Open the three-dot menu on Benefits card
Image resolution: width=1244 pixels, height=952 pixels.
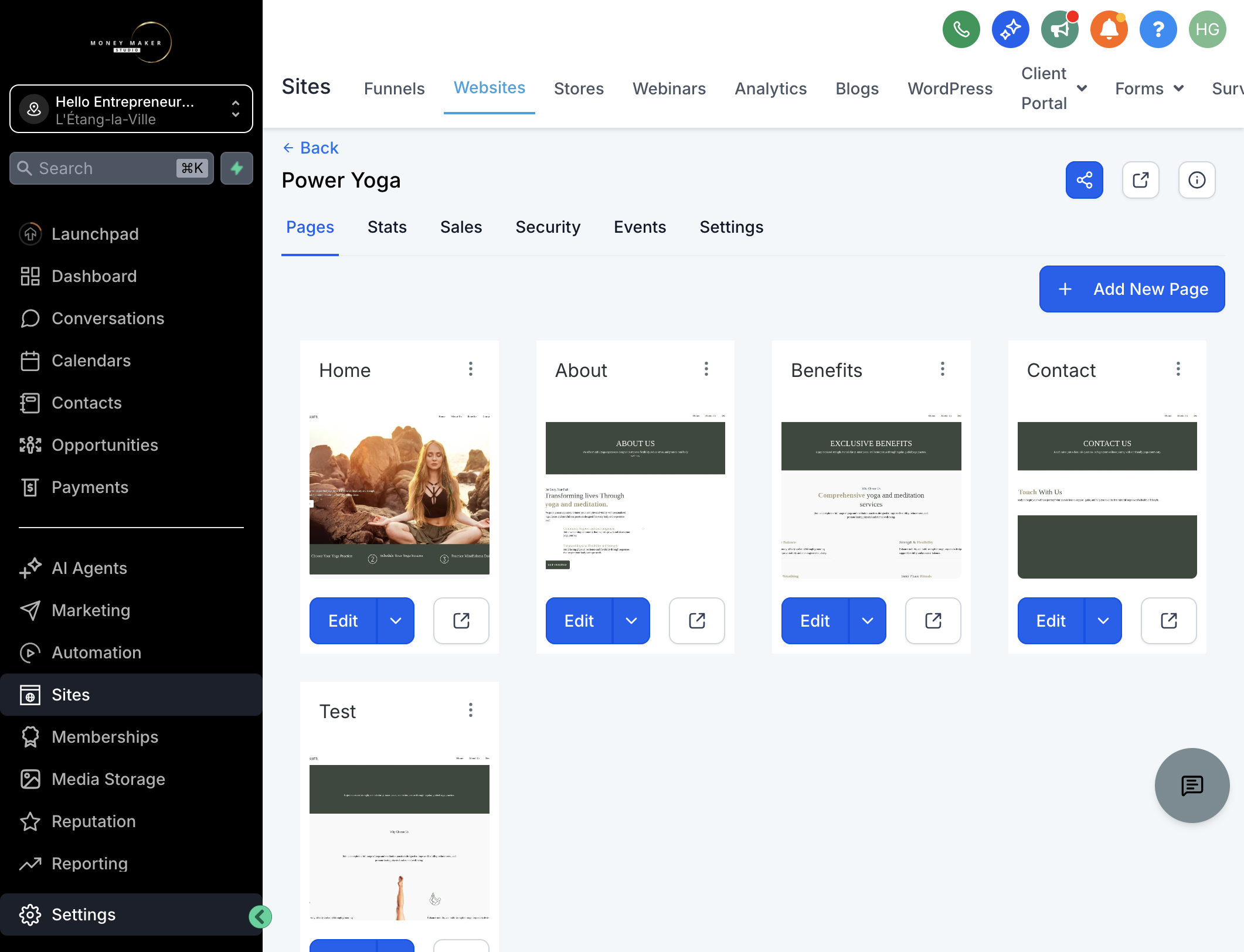(x=943, y=369)
